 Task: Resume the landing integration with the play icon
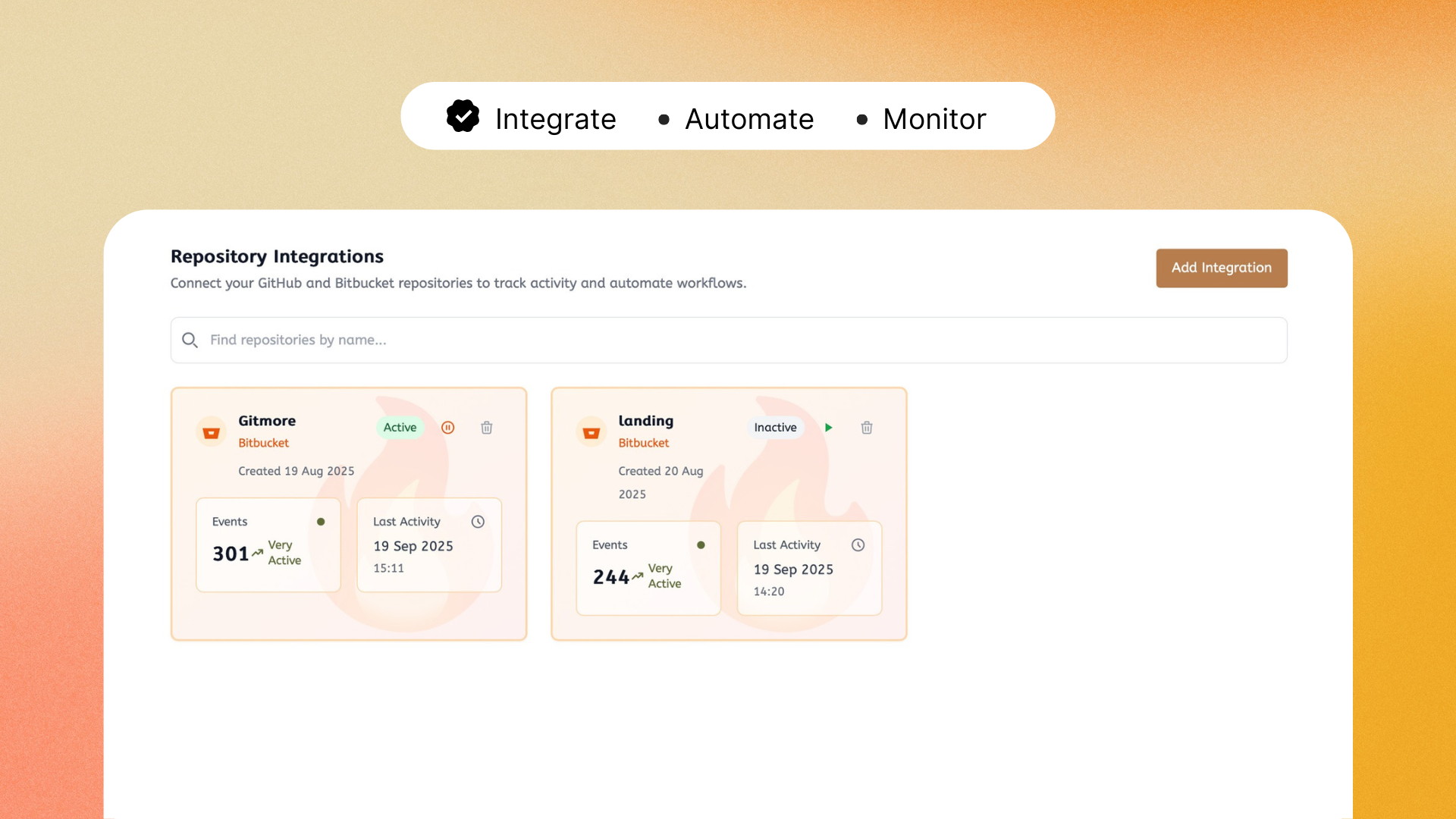829,427
